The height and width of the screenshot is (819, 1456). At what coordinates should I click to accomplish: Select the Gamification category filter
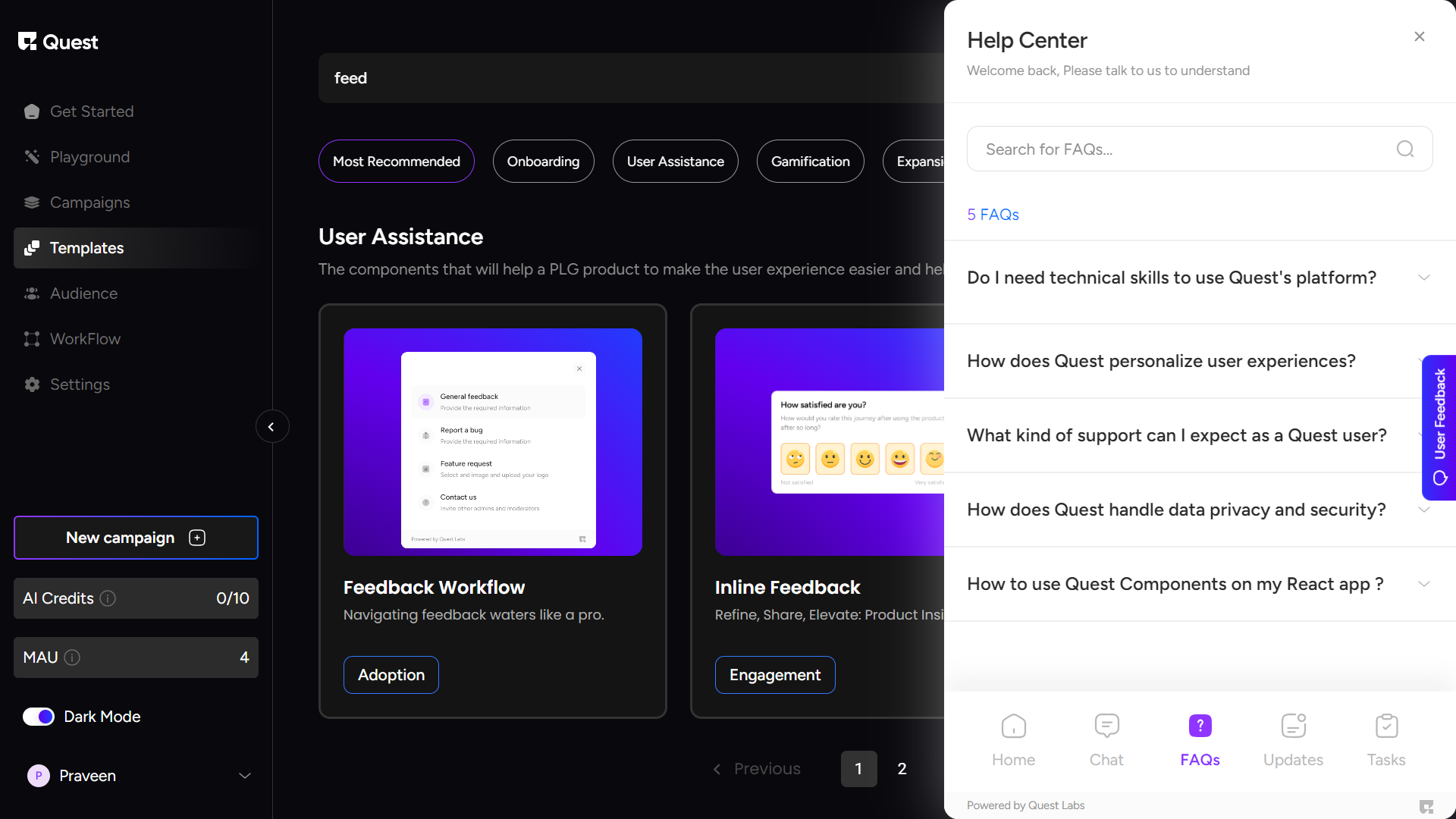[x=810, y=162]
